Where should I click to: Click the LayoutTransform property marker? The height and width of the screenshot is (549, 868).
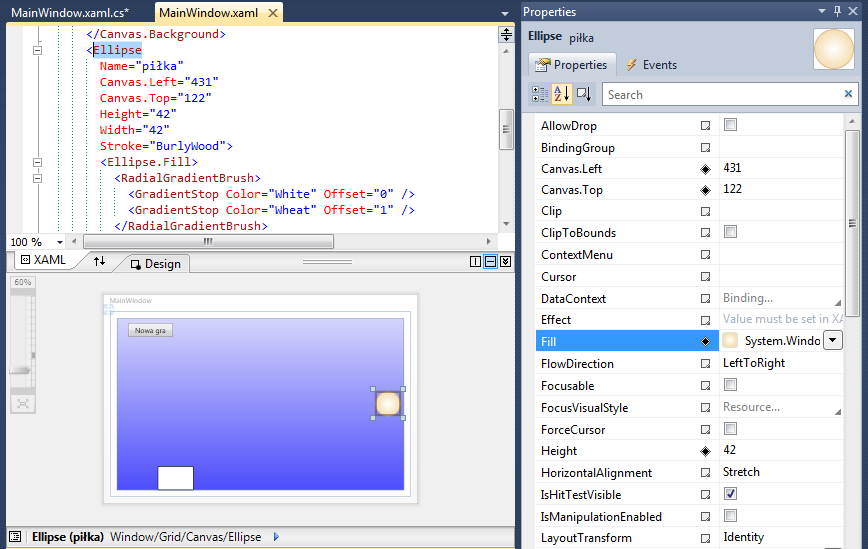(705, 538)
